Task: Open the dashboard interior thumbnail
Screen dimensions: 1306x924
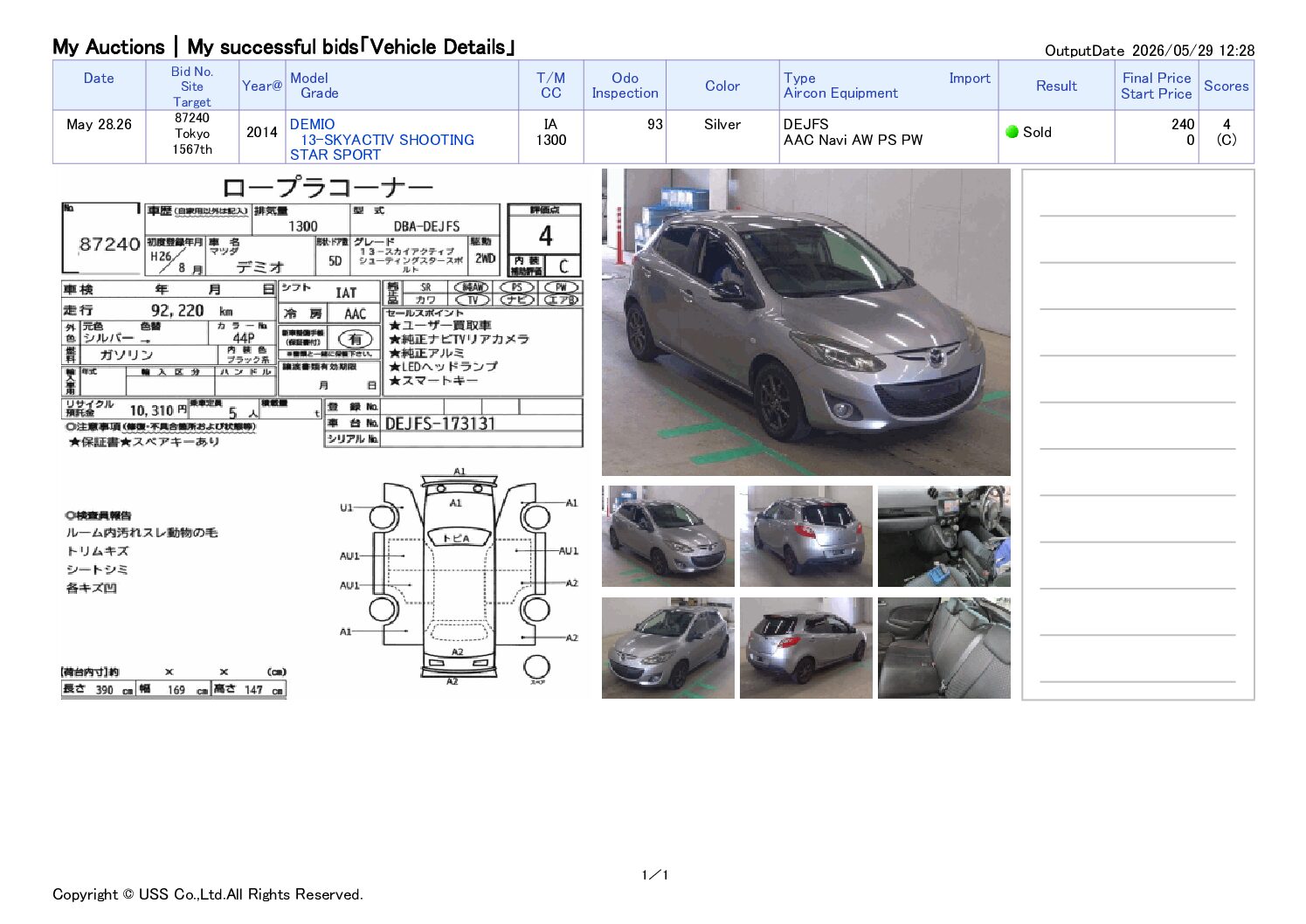Action: 943,536
